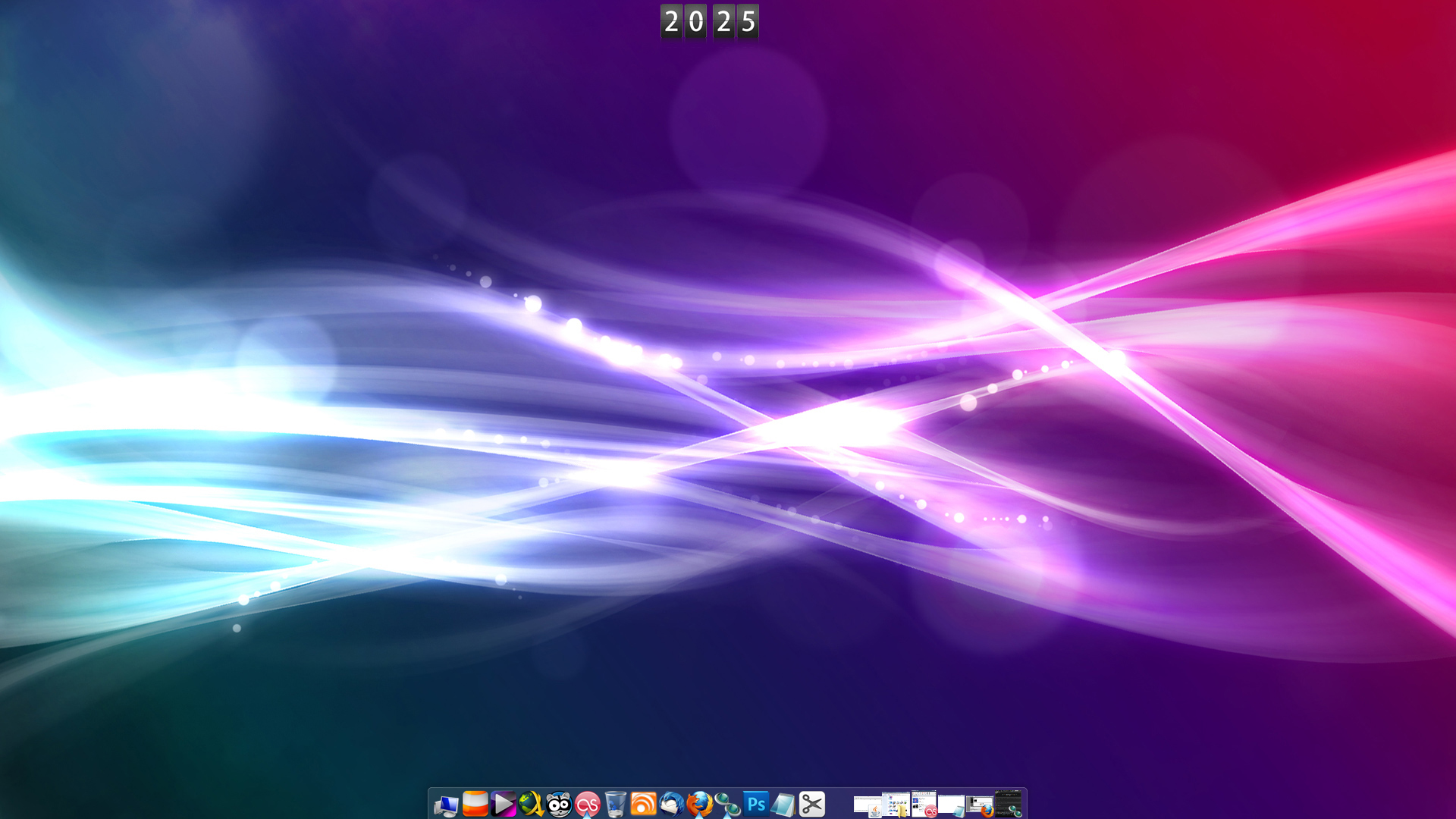Image resolution: width=1456 pixels, height=819 pixels.
Task: Open My Computer from the dock
Action: [x=446, y=805]
